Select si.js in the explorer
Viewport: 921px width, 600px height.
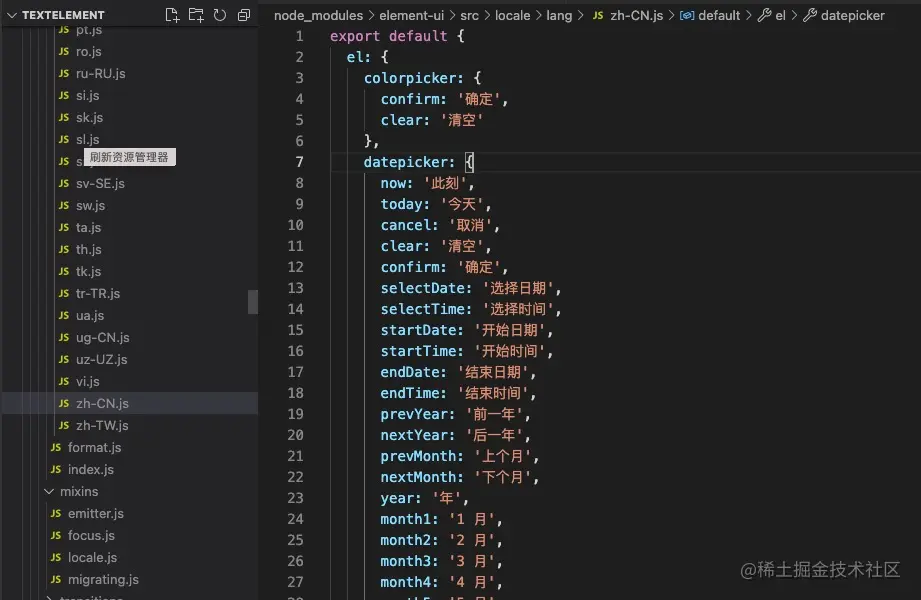tap(87, 95)
